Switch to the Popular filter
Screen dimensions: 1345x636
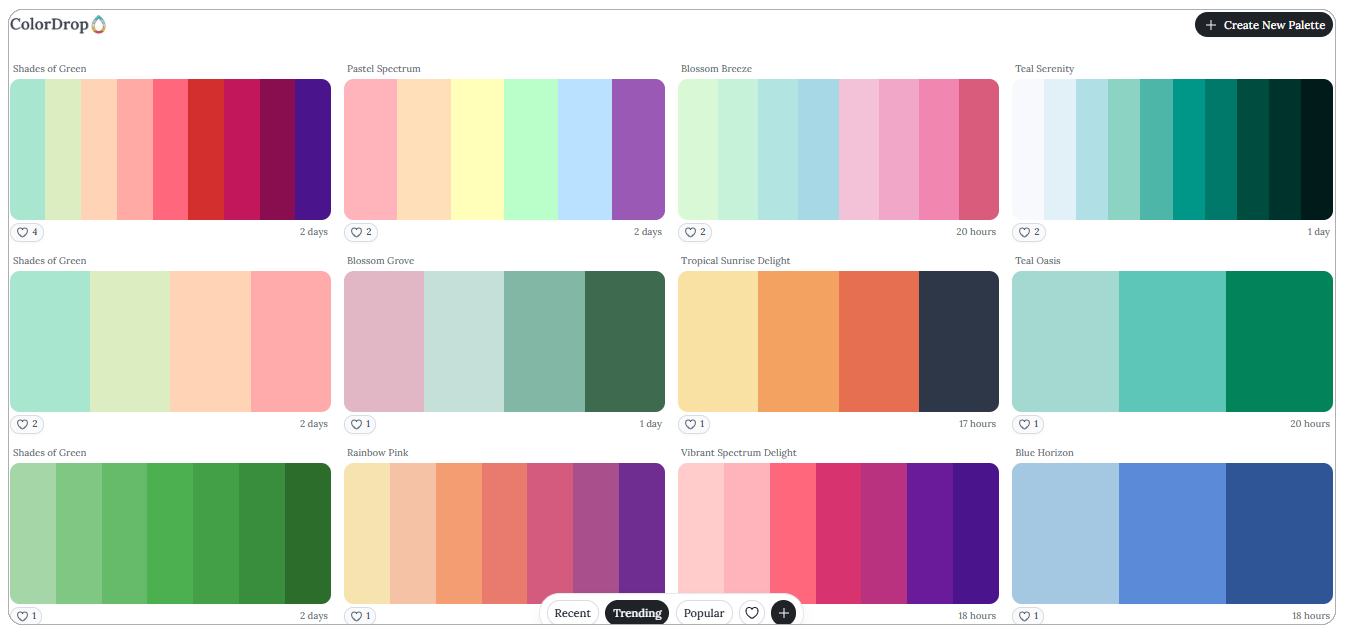coord(704,612)
